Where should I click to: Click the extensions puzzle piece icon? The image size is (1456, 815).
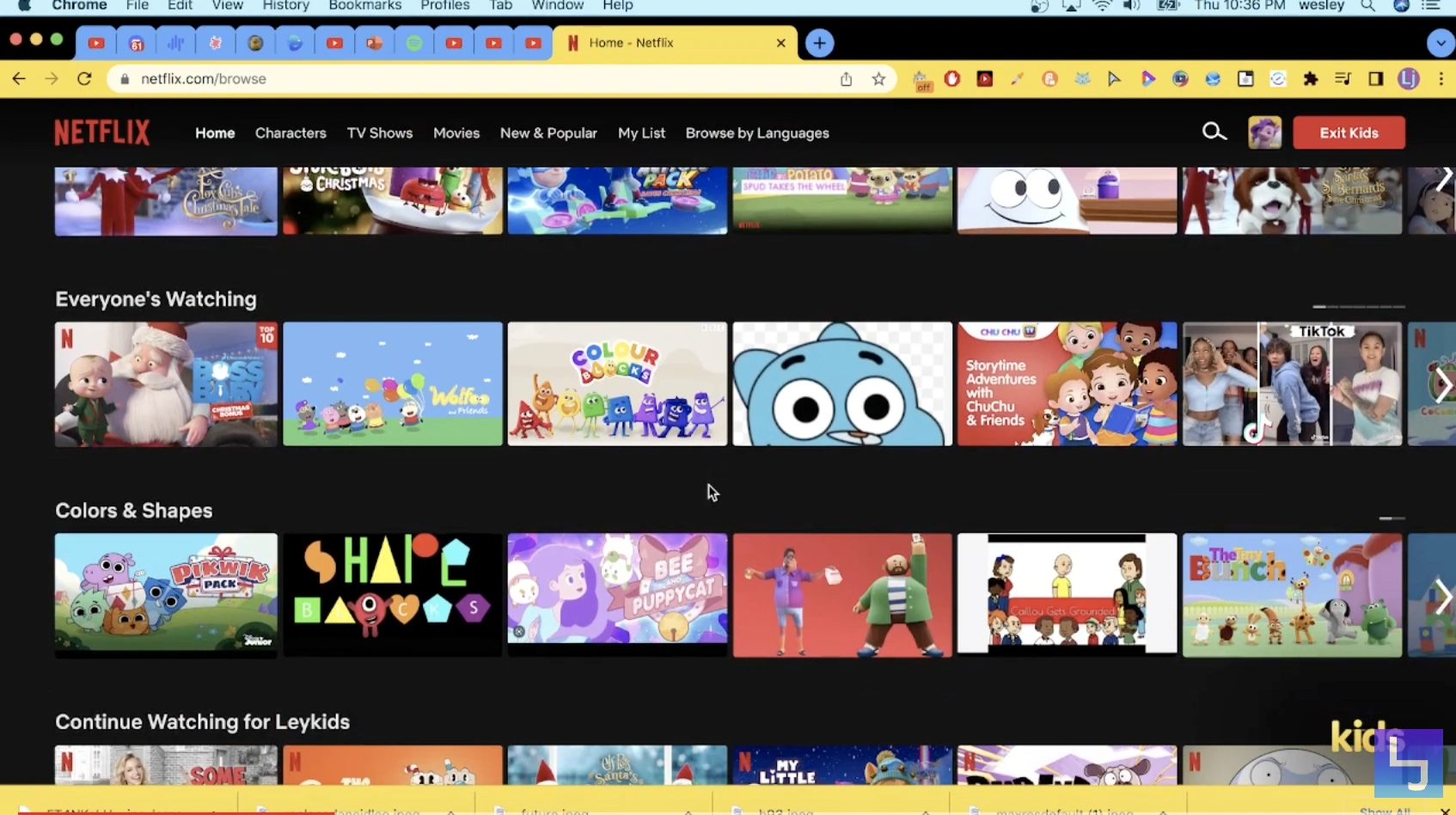point(1311,78)
